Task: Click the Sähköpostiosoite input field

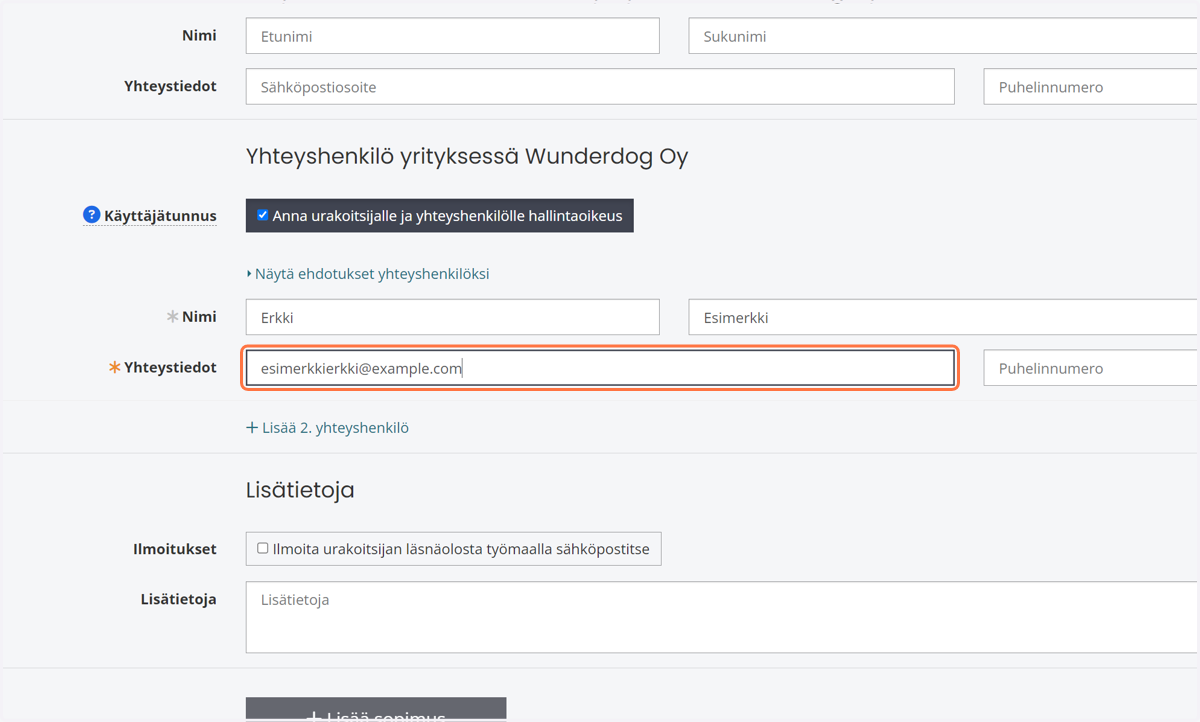Action: (x=600, y=87)
